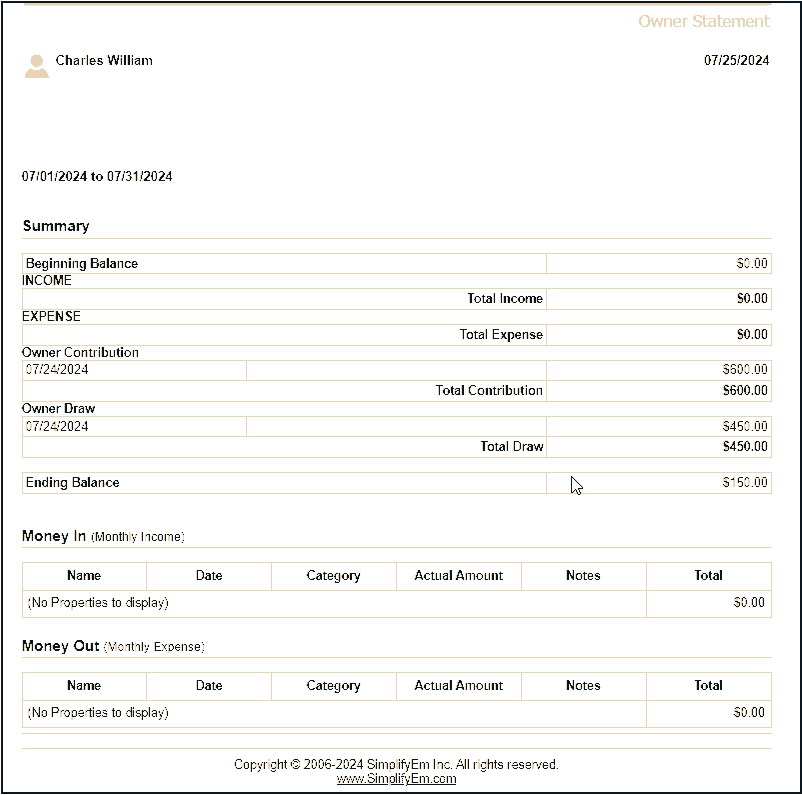Click the Name column header in Money In
Image resolution: width=802 pixels, height=795 pixels.
pos(84,576)
